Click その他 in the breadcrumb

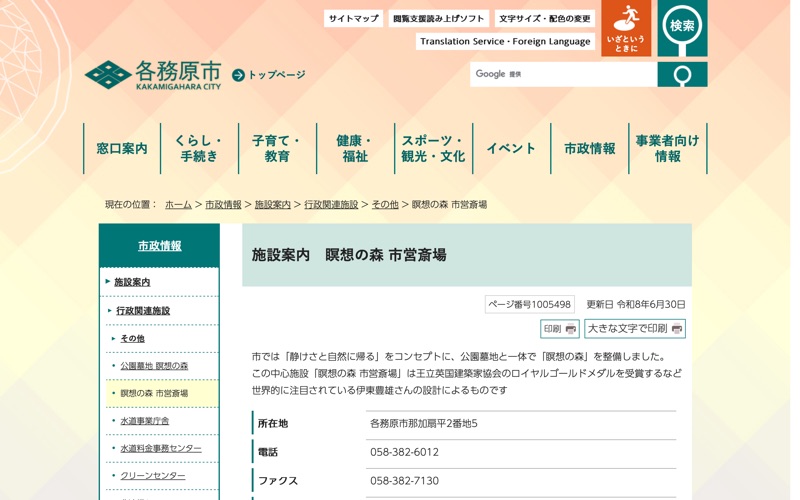[385, 205]
